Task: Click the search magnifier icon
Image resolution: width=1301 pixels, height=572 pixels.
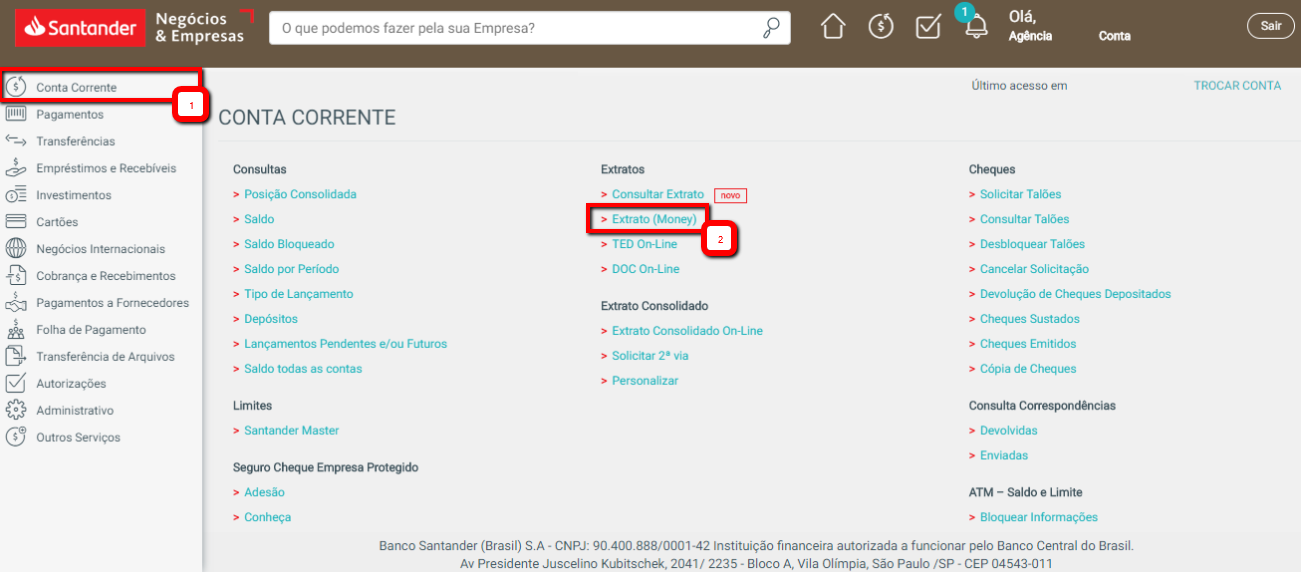Action: point(771,28)
